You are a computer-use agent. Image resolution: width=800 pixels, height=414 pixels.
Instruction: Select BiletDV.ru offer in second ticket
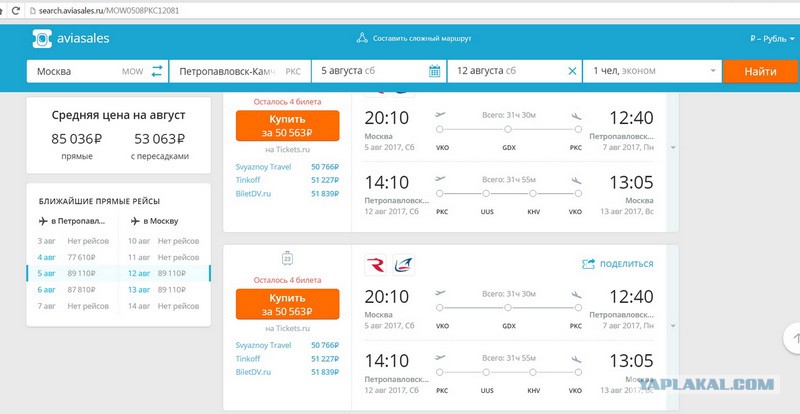click(x=287, y=372)
